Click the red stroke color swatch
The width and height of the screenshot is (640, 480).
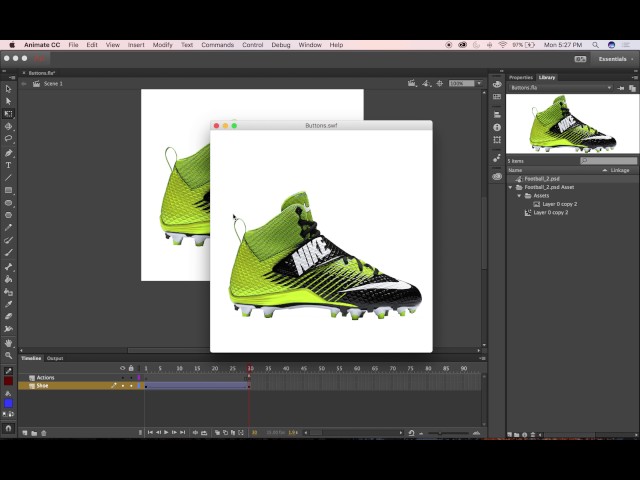[8, 381]
